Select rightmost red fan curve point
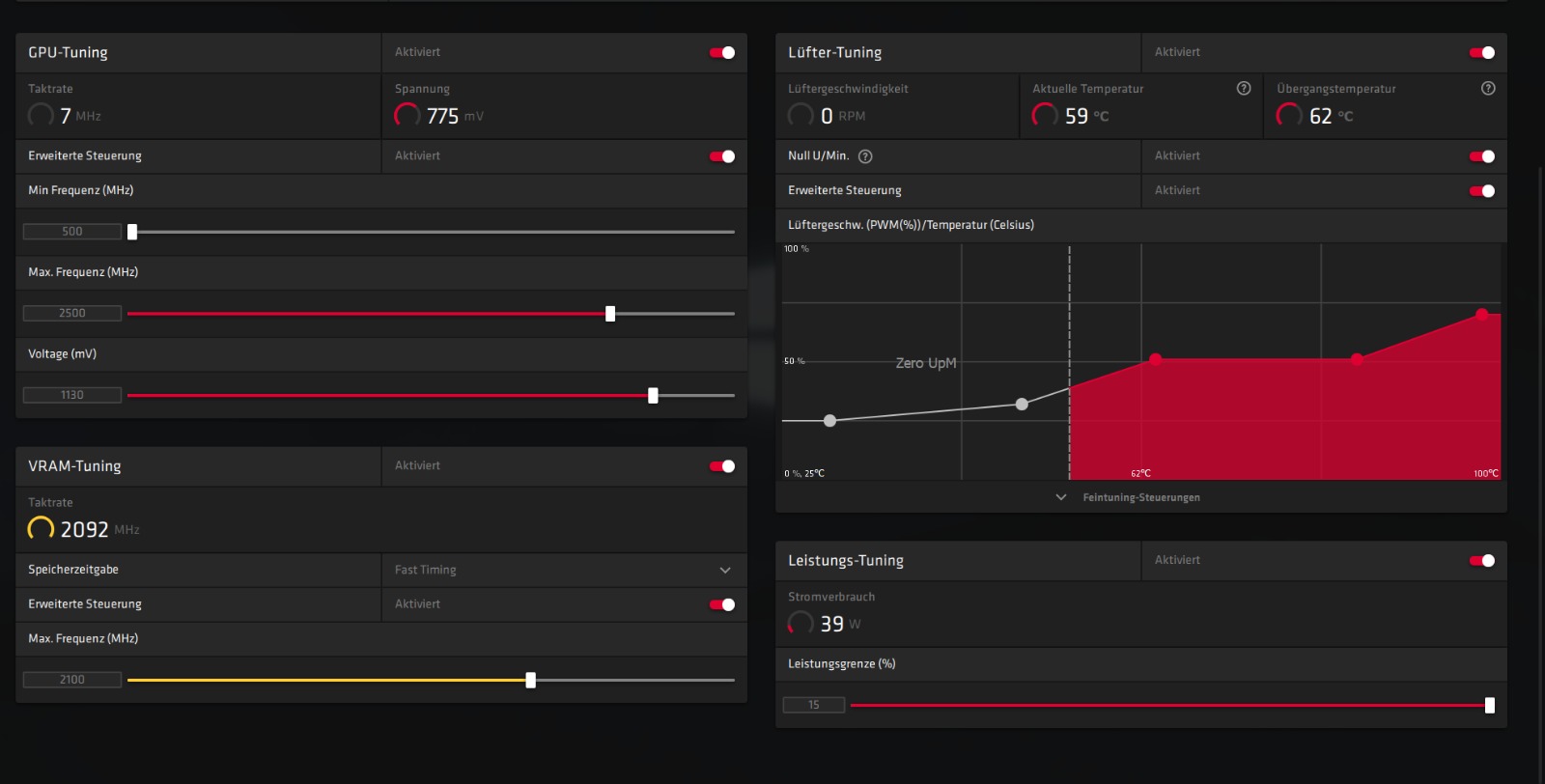 coord(1482,315)
